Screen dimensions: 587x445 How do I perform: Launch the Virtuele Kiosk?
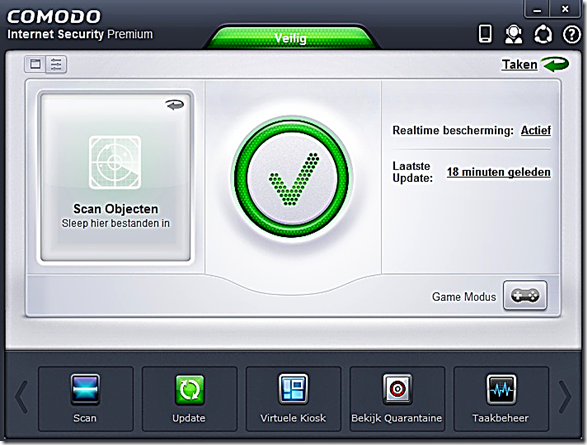[293, 399]
